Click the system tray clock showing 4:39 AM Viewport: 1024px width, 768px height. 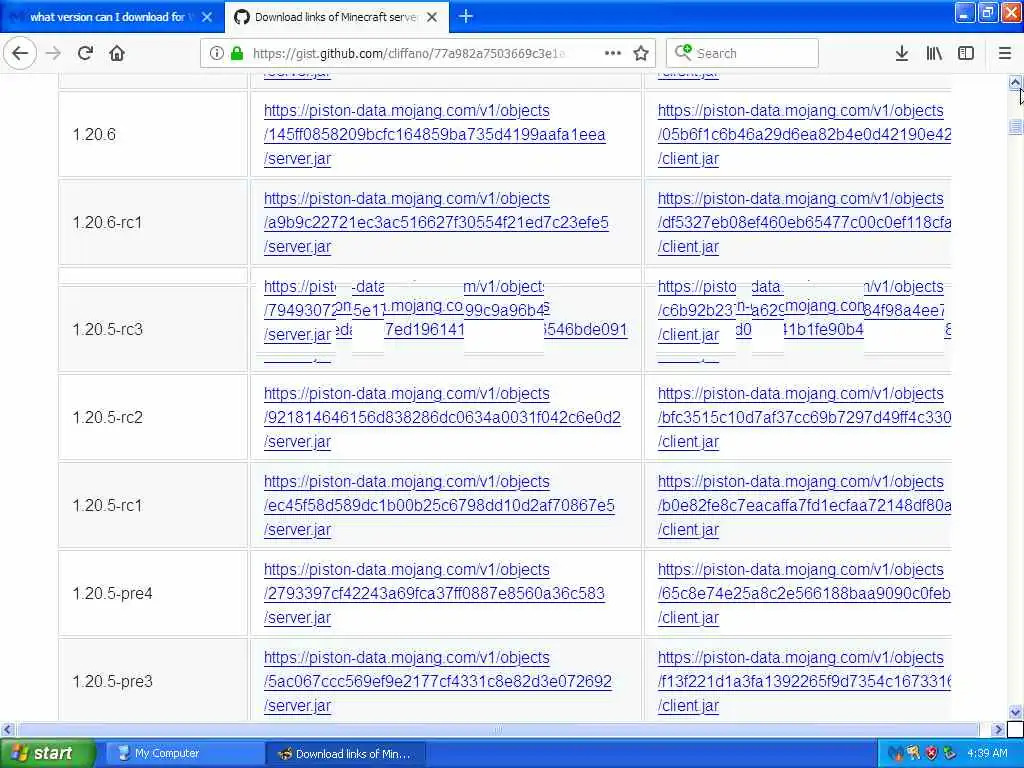click(x=987, y=753)
